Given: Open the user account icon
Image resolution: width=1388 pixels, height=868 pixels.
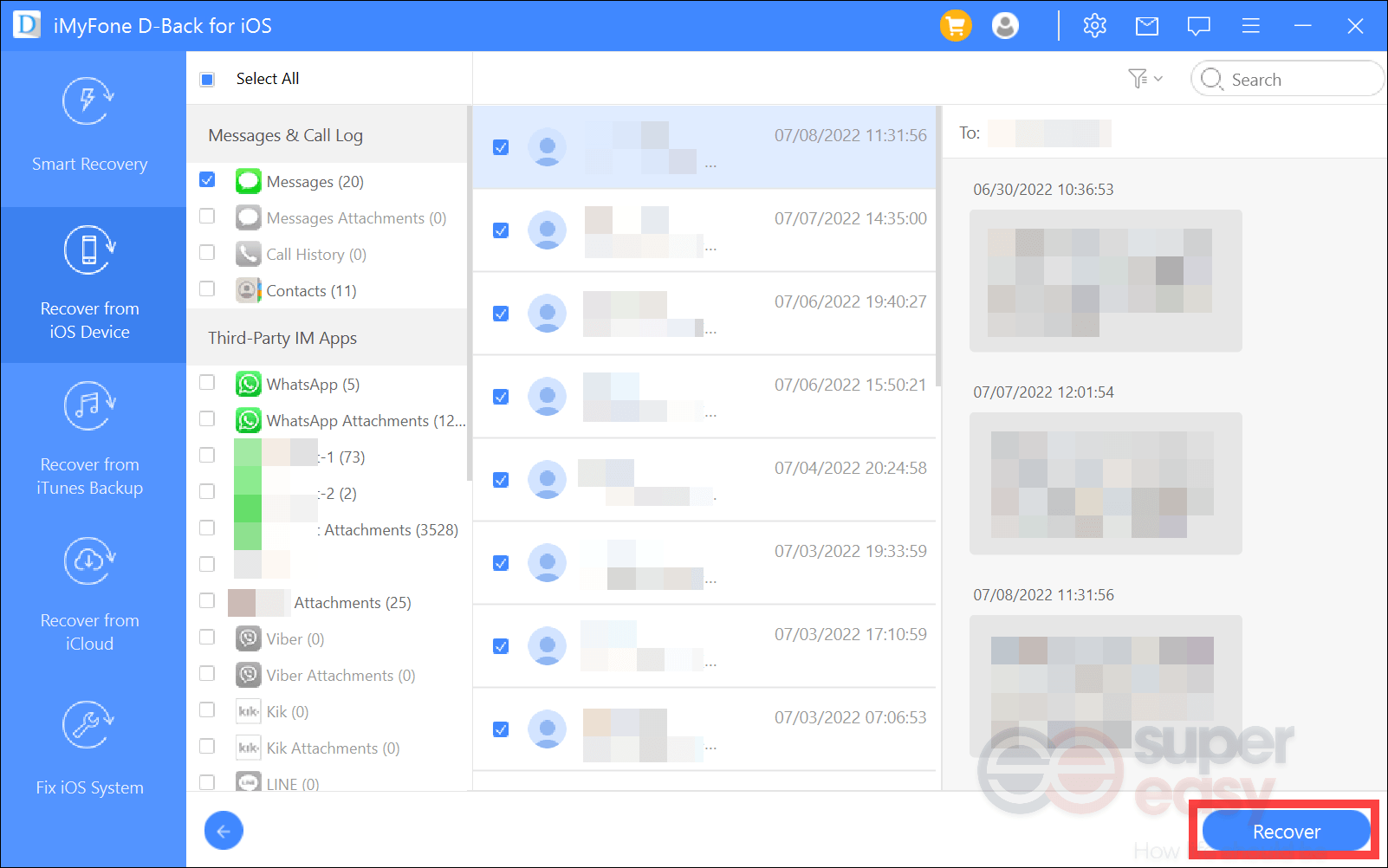Looking at the screenshot, I should pyautogui.click(x=1005, y=26).
